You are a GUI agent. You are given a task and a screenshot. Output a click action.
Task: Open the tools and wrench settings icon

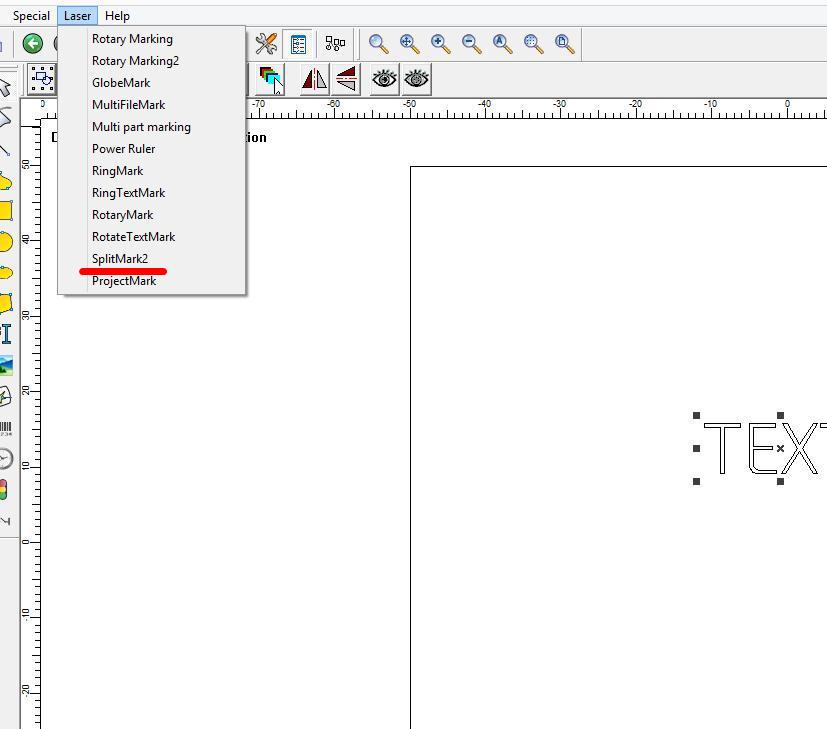point(266,43)
